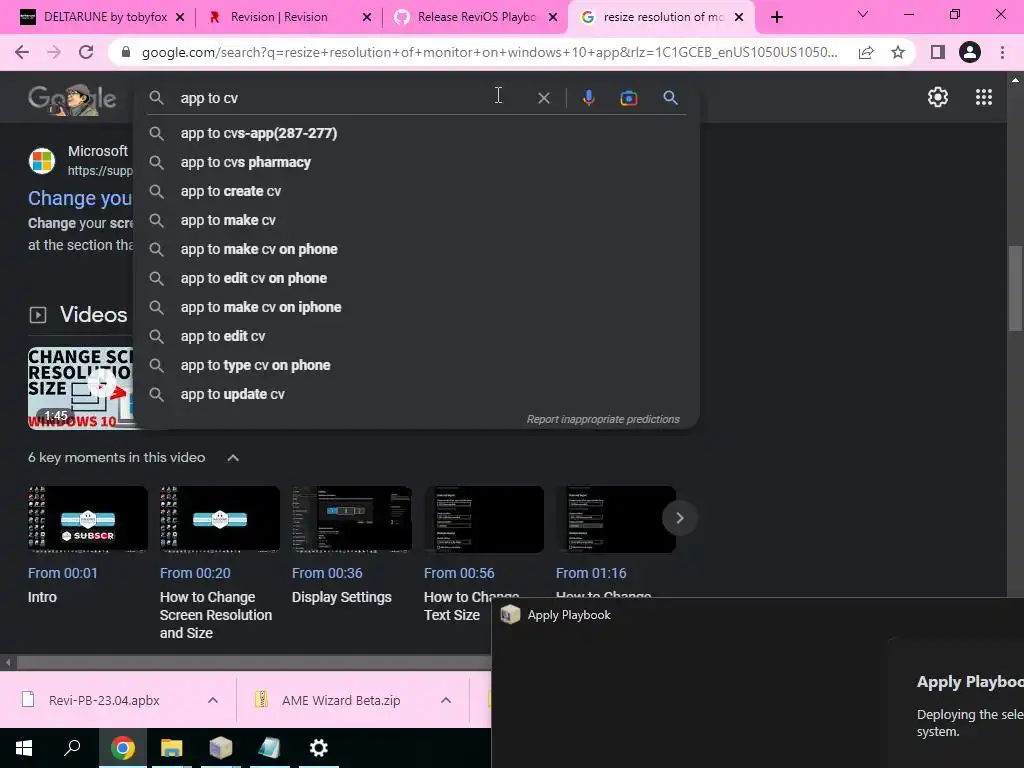Jump to 'From 00:01' Intro moment
Viewport: 1024px width, 768px height.
[x=63, y=573]
